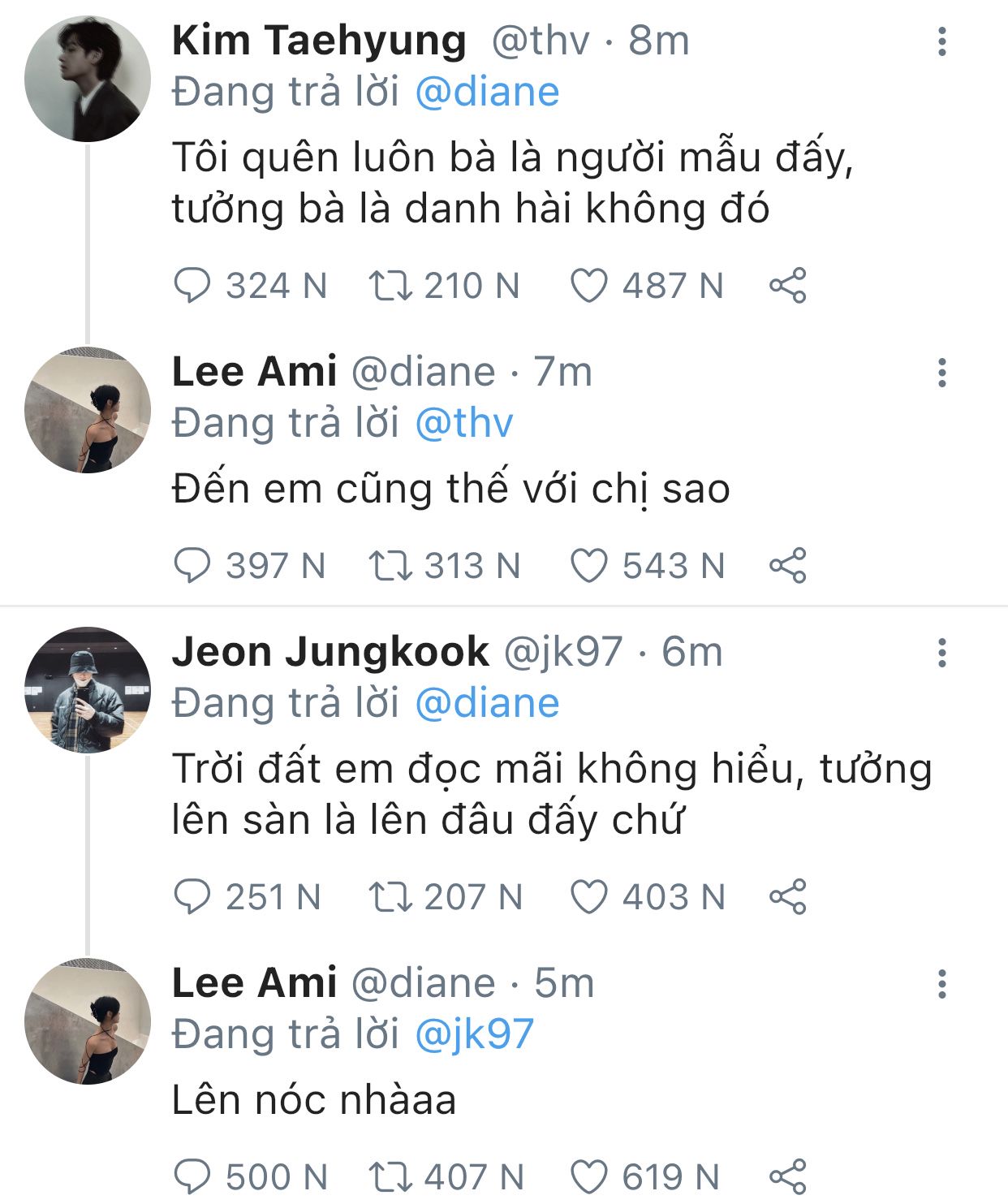Viewport: 1008px width, 1204px height.
Task: Open more options on Lee Ami's 7m tweet
Action: pyautogui.click(x=941, y=373)
